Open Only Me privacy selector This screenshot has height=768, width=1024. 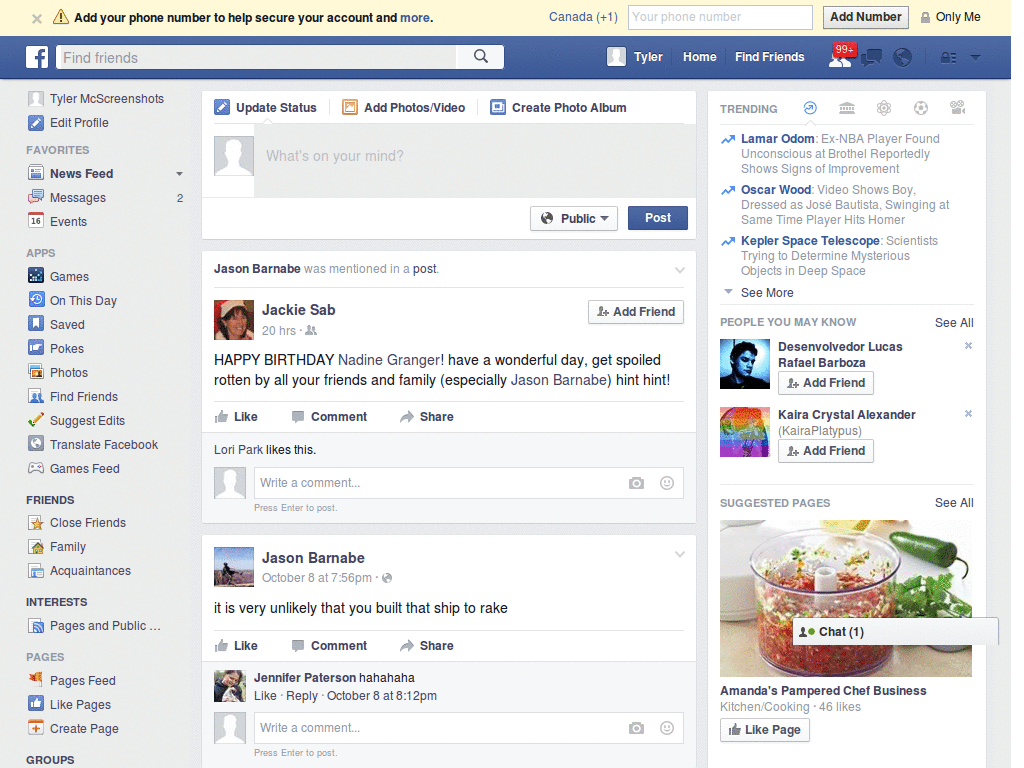point(950,17)
